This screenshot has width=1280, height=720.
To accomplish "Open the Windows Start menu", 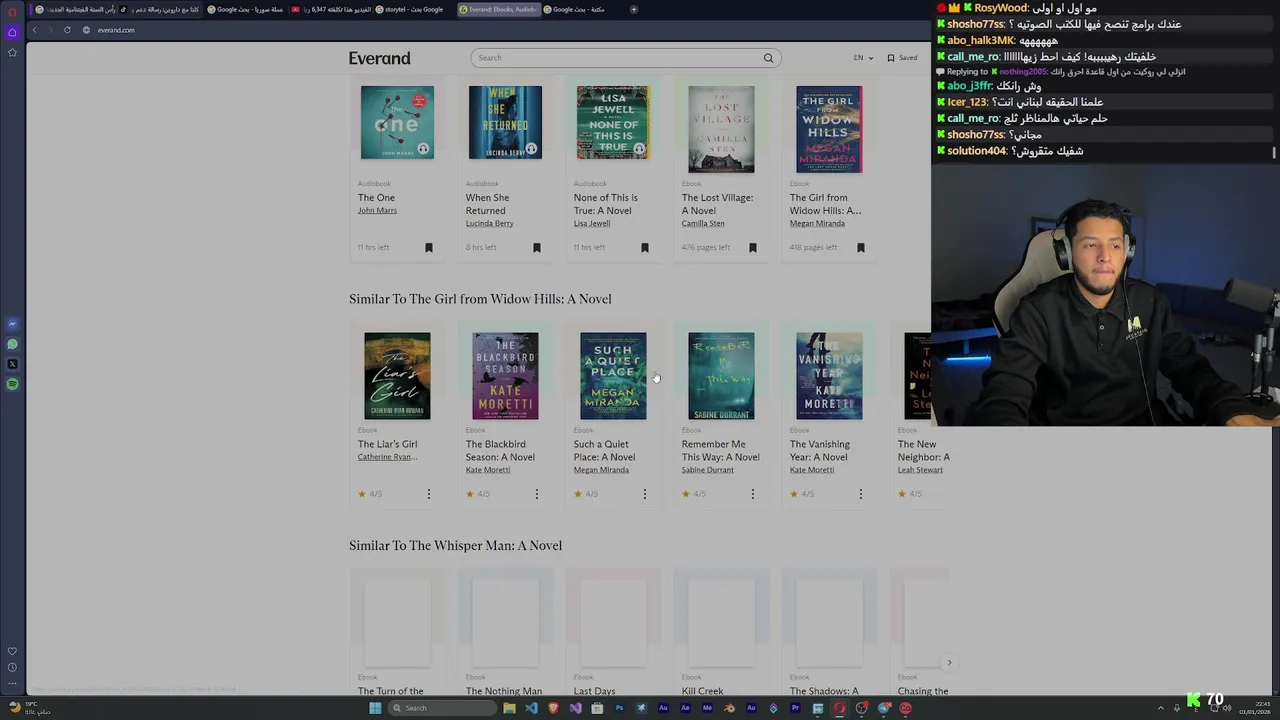I will pos(375,708).
